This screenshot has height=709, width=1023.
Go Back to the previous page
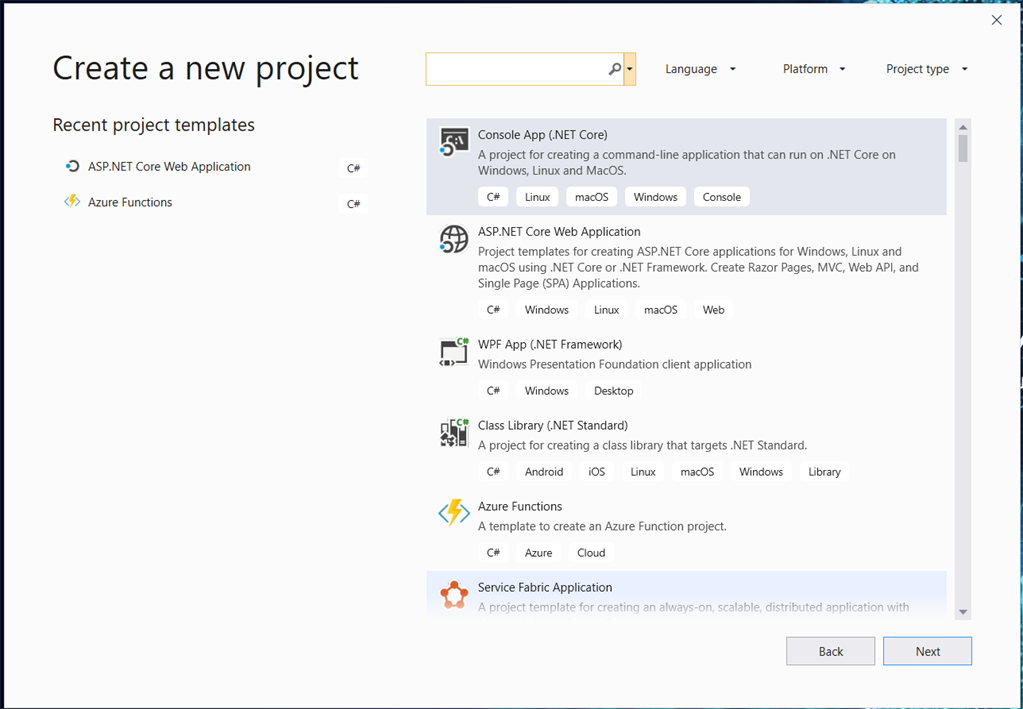point(831,651)
